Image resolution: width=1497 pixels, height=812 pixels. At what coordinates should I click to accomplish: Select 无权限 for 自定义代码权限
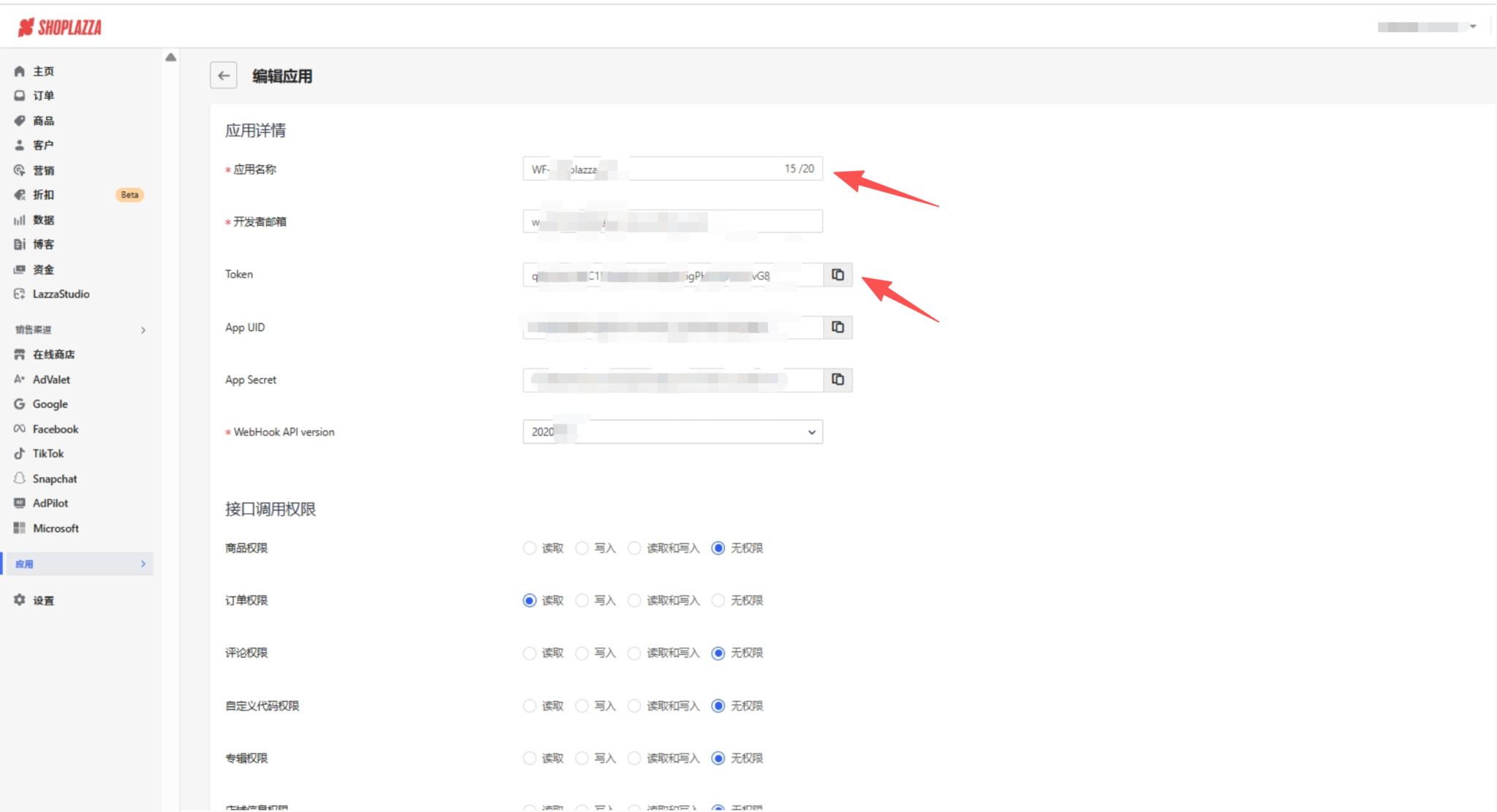click(719, 706)
